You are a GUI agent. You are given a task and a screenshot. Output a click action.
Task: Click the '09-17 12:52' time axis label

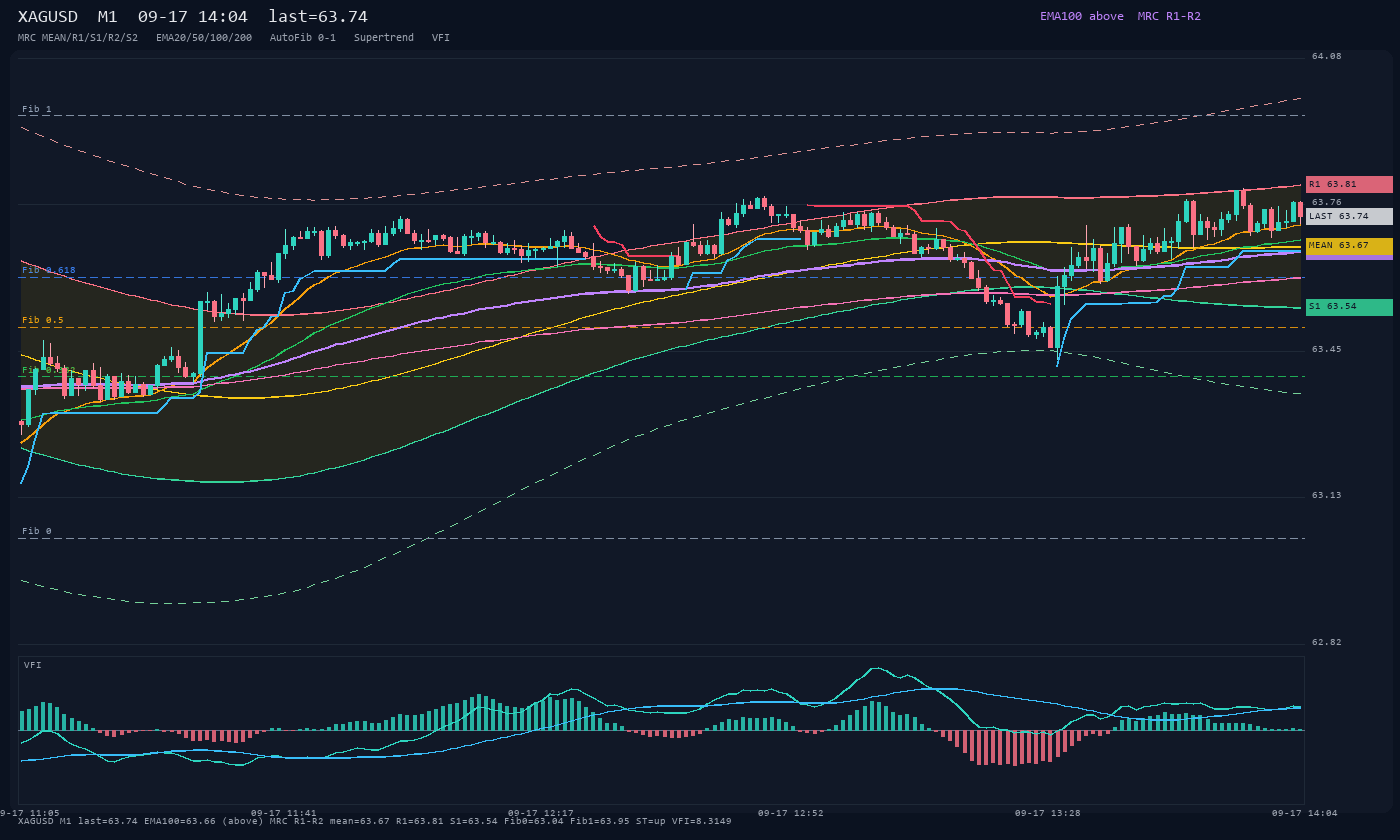pos(791,813)
